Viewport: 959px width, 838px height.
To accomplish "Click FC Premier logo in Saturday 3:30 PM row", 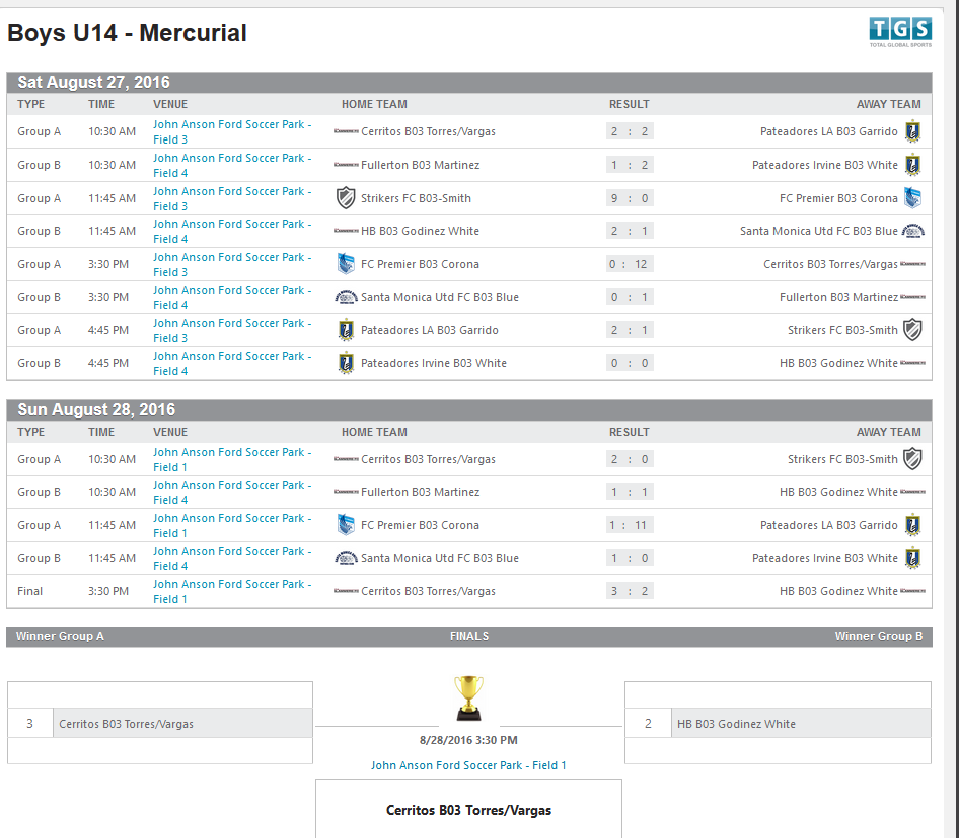I will coord(346,264).
